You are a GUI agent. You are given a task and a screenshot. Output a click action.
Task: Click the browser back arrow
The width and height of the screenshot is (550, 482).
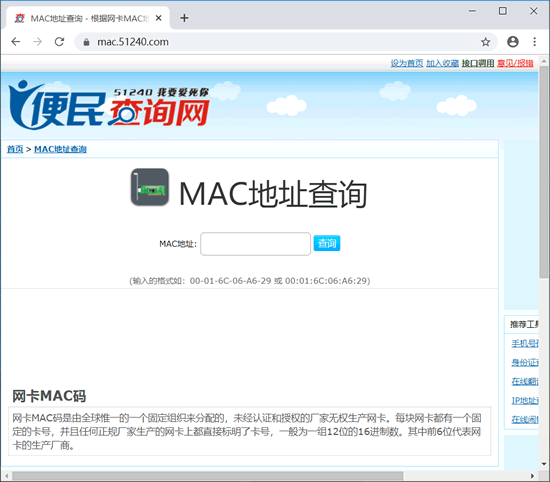coord(16,42)
